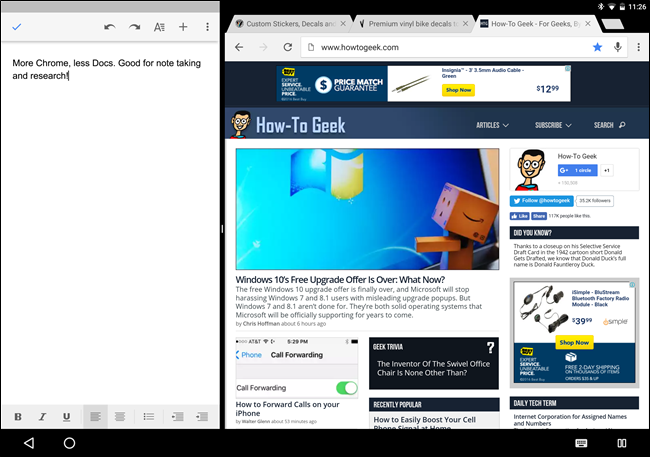Switch to Premium vinyl bike decals tab
This screenshot has height=457, width=650.
(413, 24)
